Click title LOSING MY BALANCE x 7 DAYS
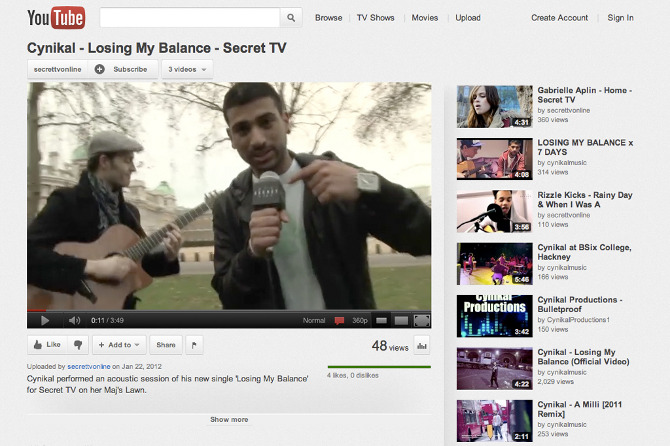Image resolution: width=670 pixels, height=446 pixels. (x=585, y=147)
